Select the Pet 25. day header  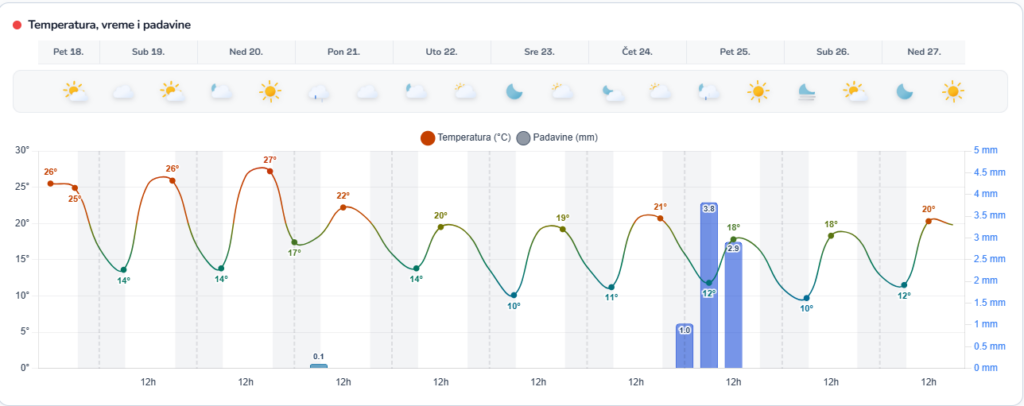[x=735, y=52]
